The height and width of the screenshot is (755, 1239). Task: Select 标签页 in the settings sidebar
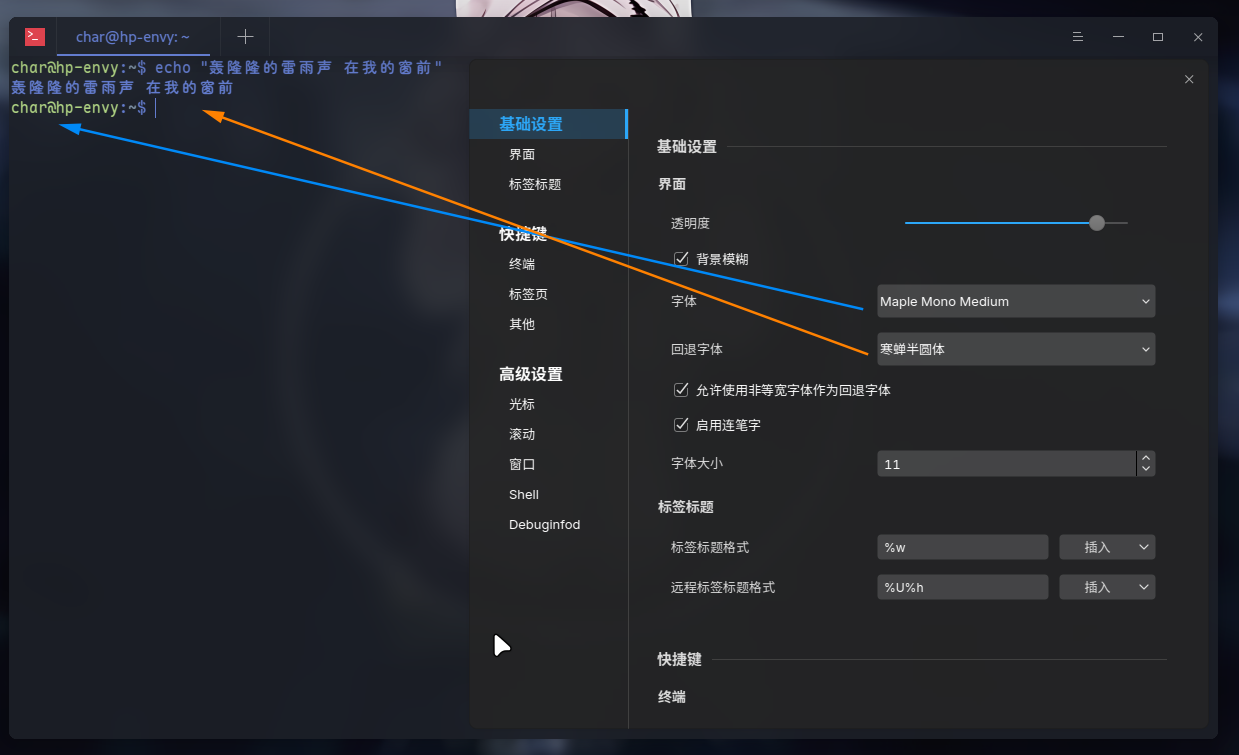click(528, 294)
